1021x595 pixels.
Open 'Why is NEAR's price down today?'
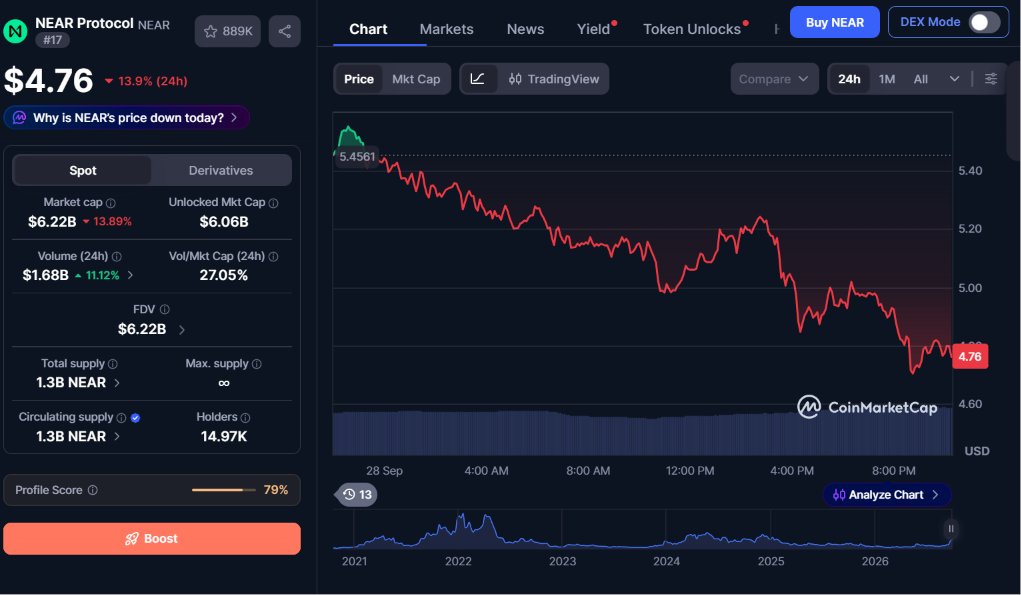pos(127,118)
